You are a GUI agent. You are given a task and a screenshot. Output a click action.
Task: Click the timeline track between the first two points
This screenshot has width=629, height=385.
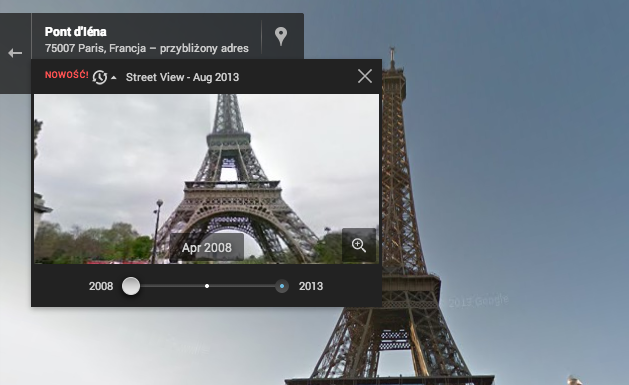point(172,286)
